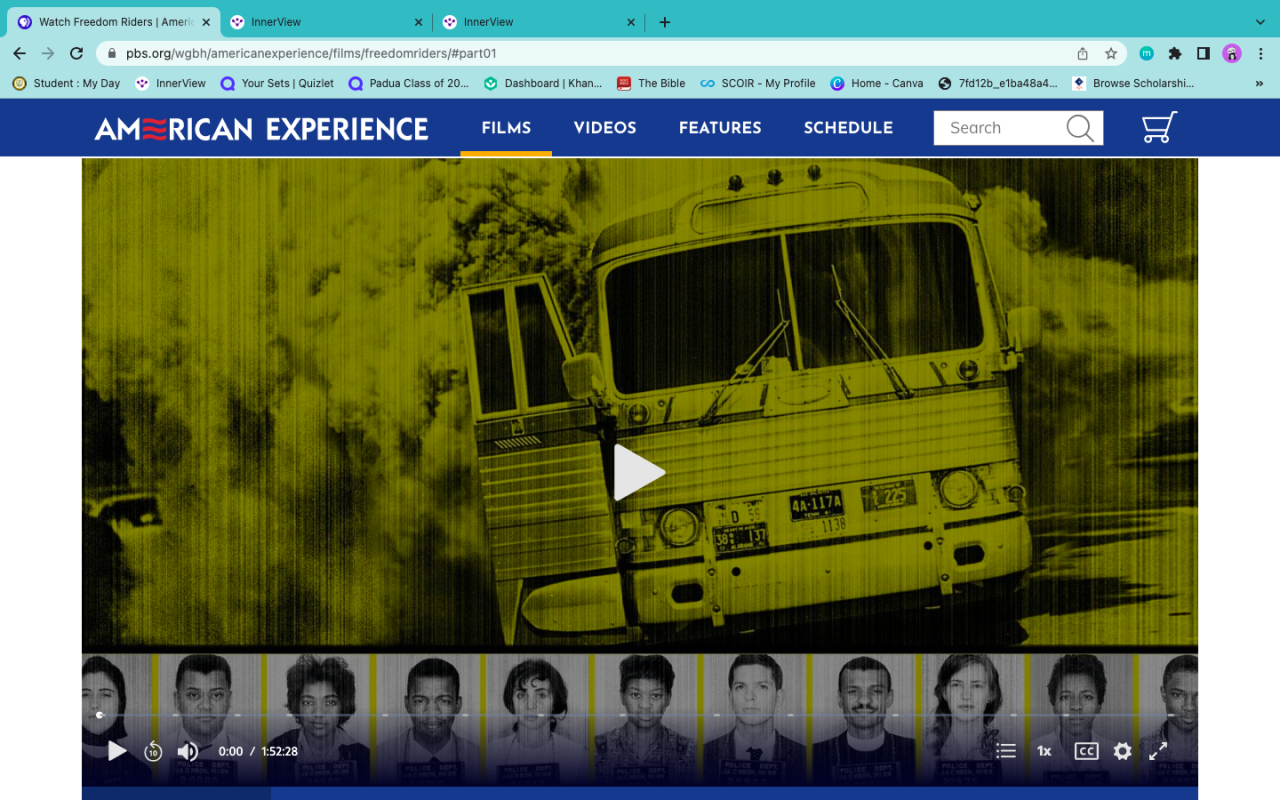
Task: Change playback speed 1x
Action: [1044, 751]
